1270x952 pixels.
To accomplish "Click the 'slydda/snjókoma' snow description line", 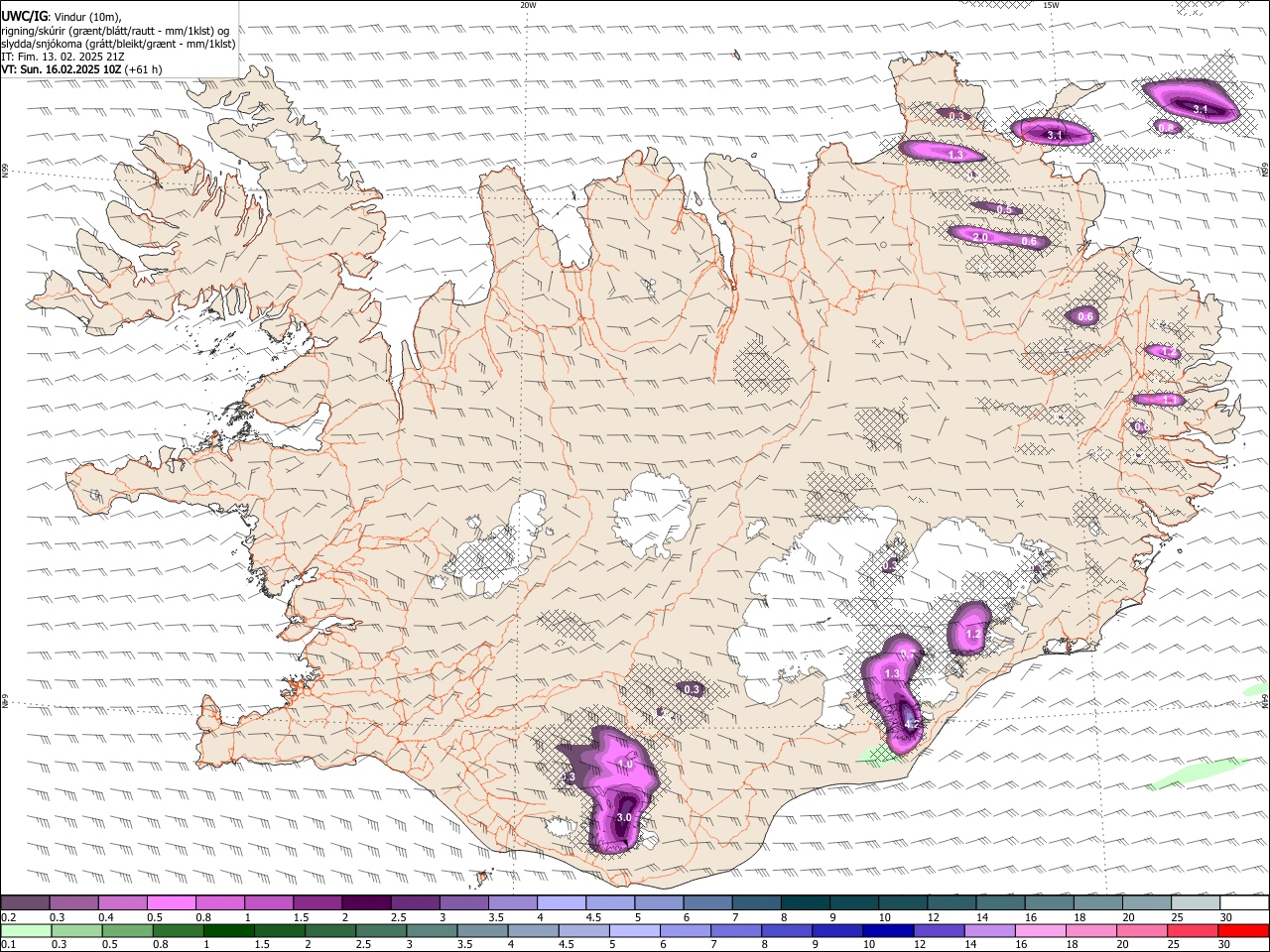I will tap(118, 44).
